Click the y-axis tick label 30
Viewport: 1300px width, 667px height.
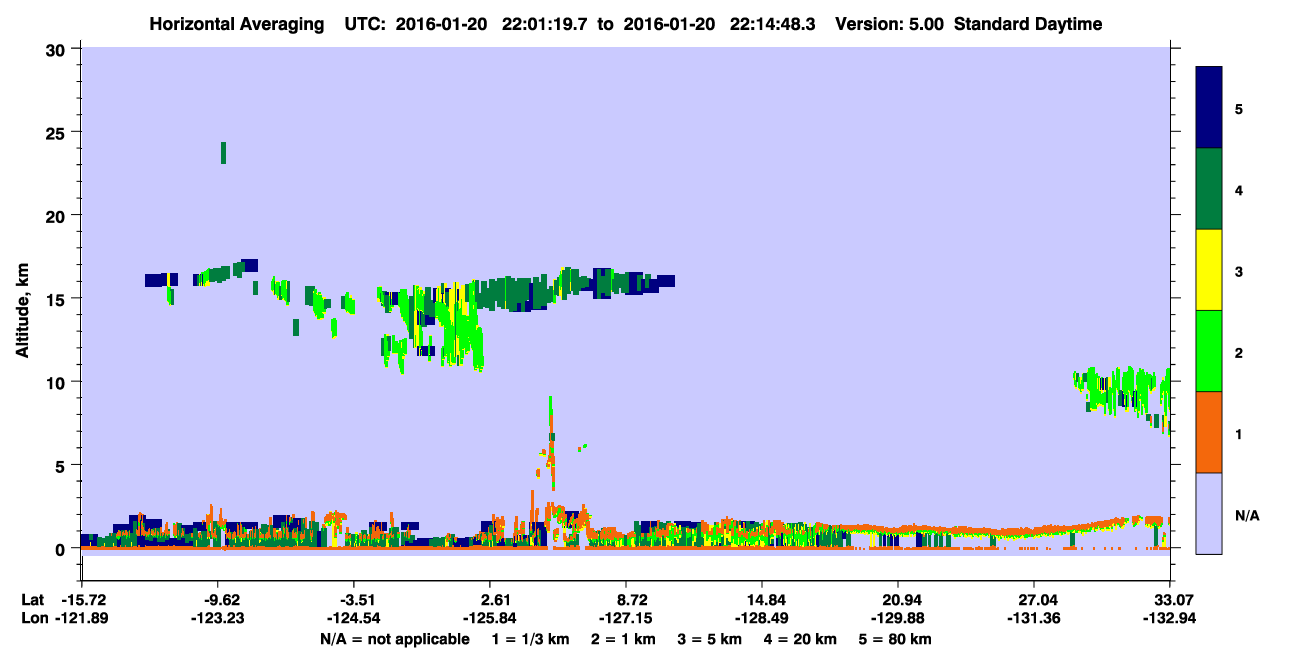point(57,49)
